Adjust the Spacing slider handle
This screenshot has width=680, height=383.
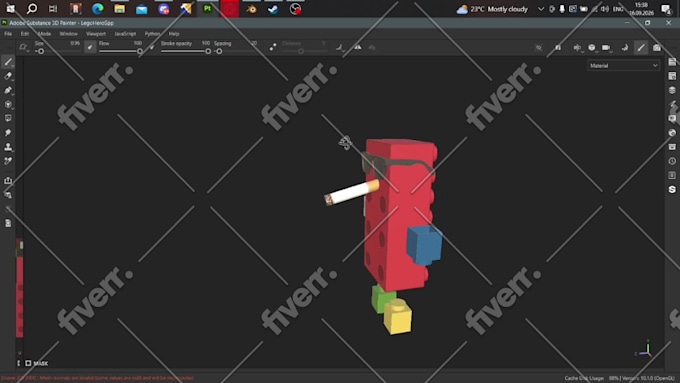(219, 51)
